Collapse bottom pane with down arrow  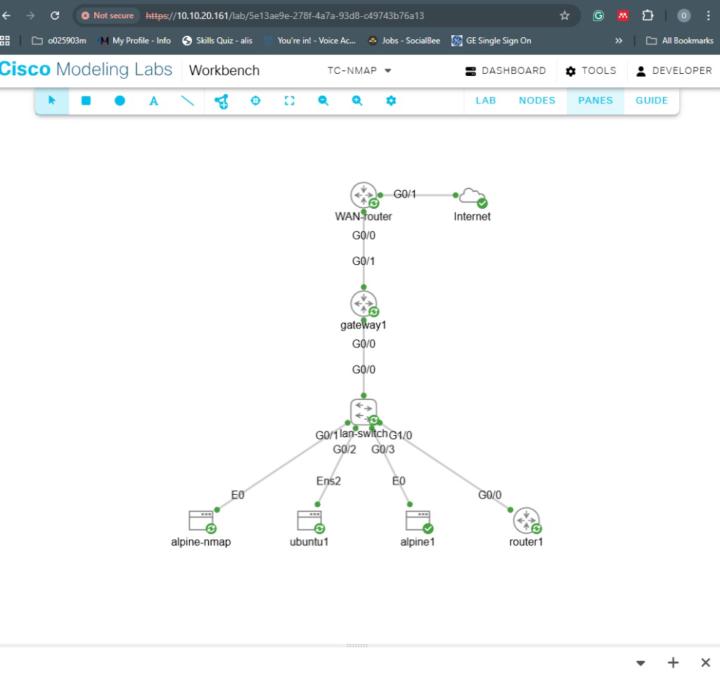pyautogui.click(x=641, y=663)
